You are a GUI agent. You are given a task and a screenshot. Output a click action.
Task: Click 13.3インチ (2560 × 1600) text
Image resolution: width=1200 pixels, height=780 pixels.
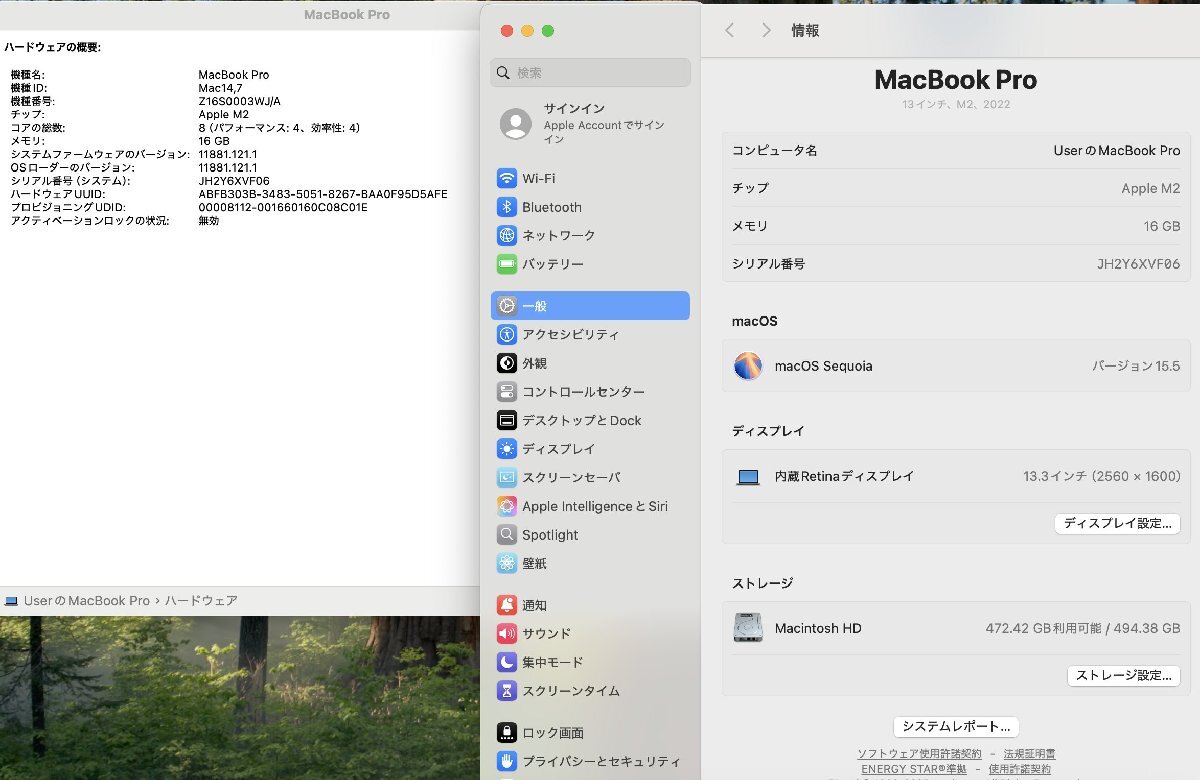[1101, 476]
